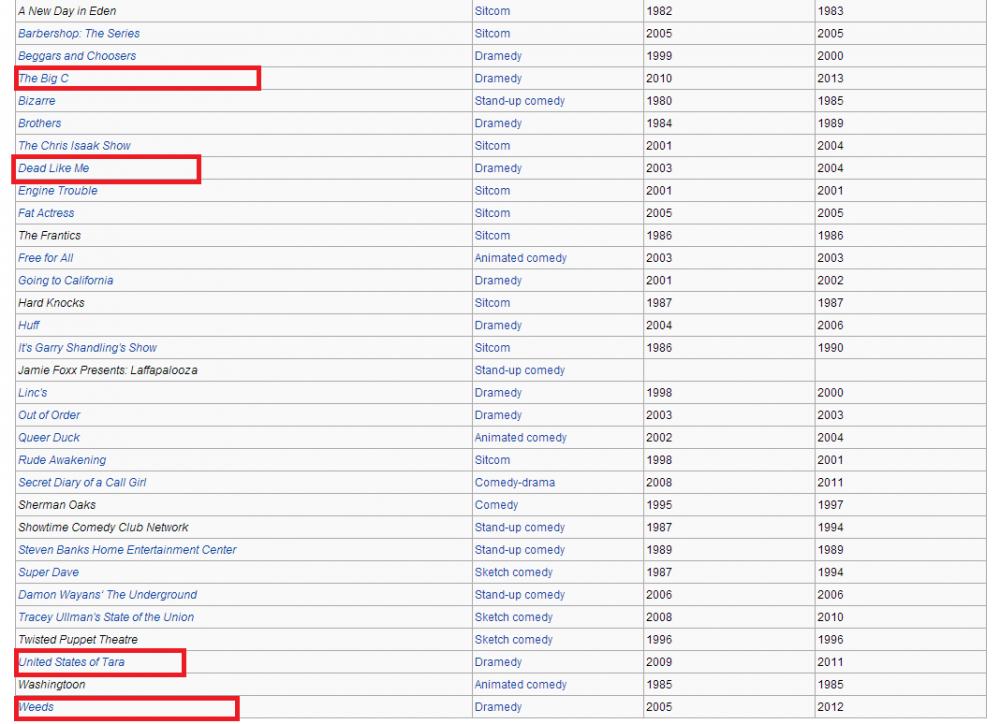
Task: Click Beggars and Choosers link
Action: 77,56
